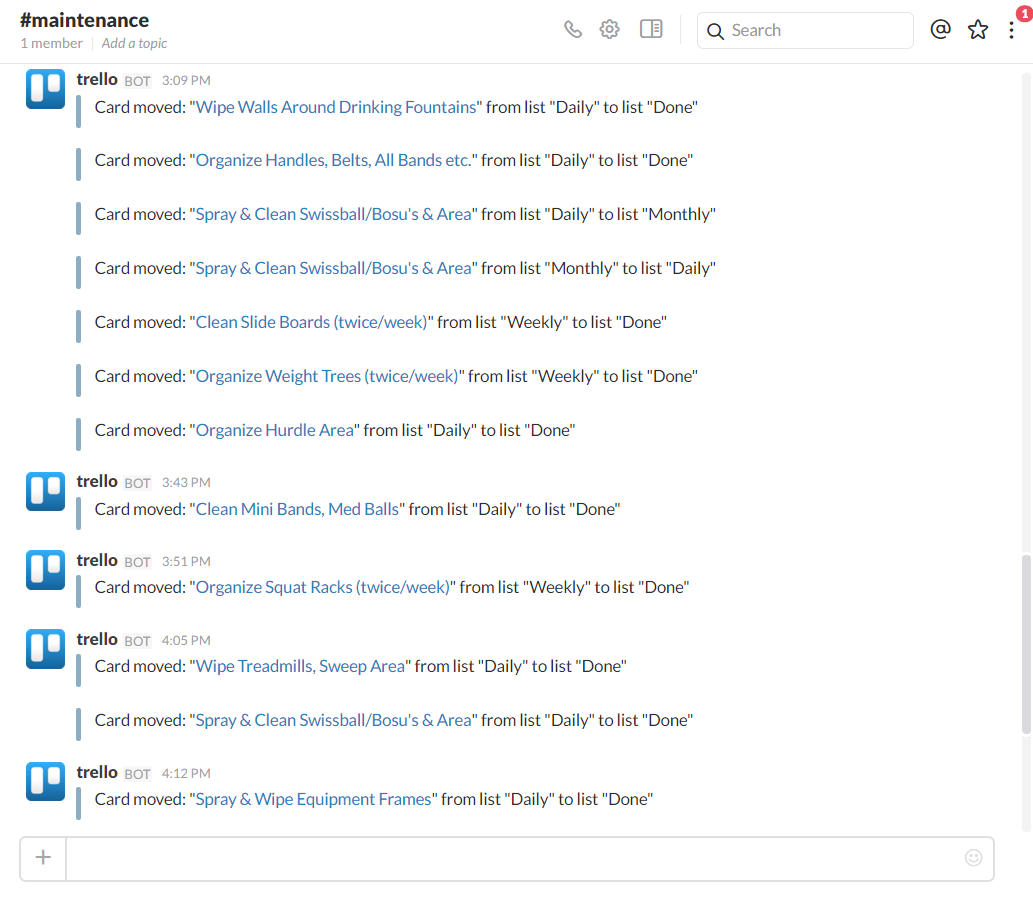Click inside the message input field

[x=500, y=857]
